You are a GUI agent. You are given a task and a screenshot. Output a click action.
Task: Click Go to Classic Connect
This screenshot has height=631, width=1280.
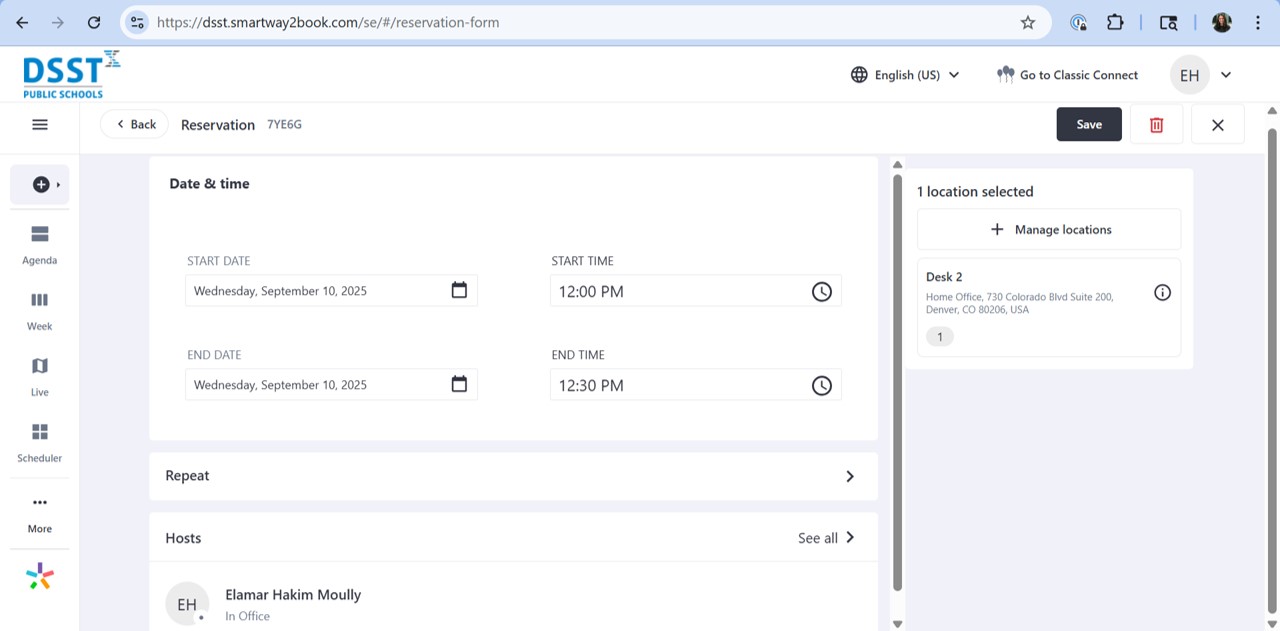tap(1067, 75)
